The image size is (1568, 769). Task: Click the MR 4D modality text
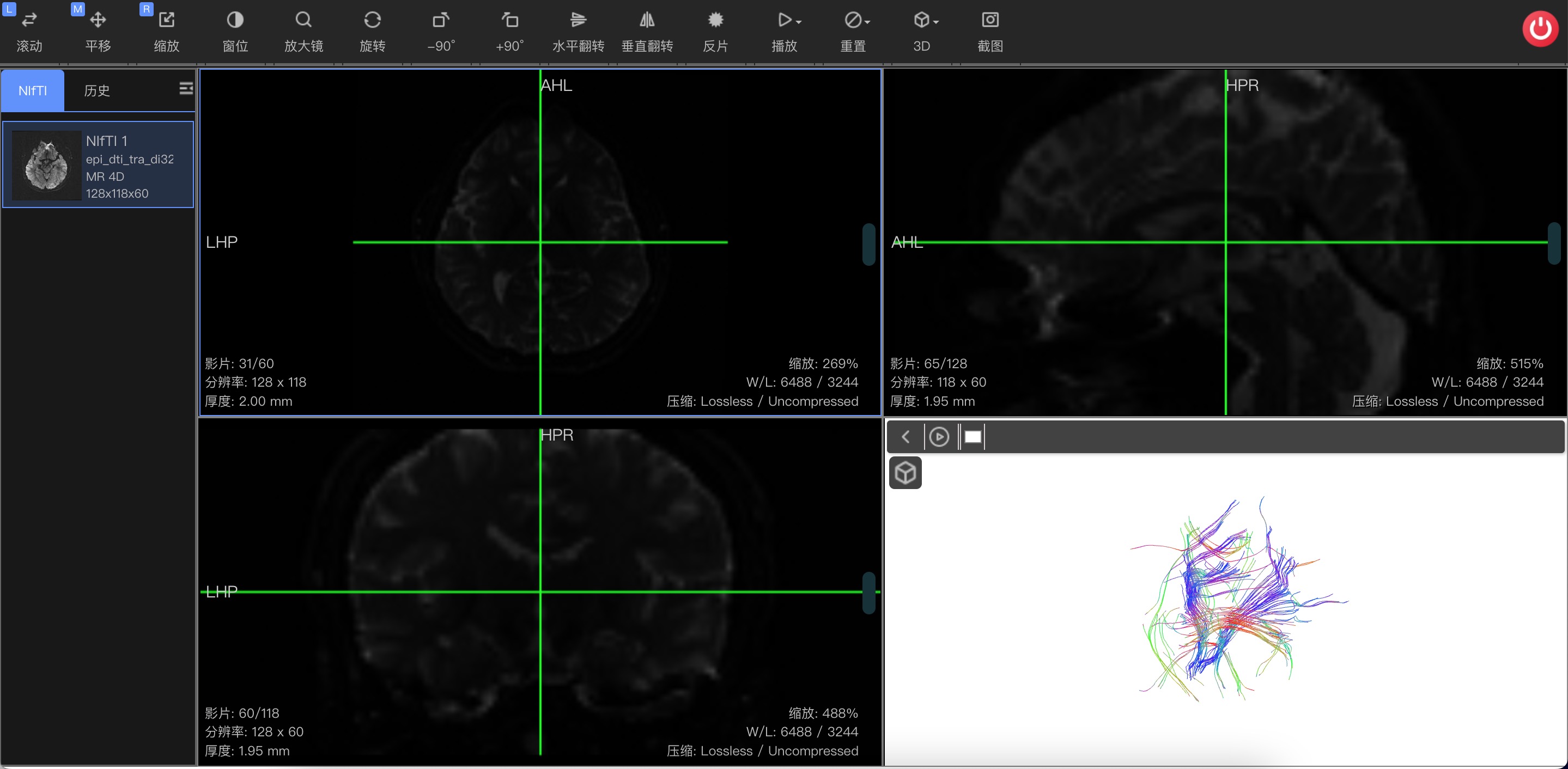pos(105,176)
